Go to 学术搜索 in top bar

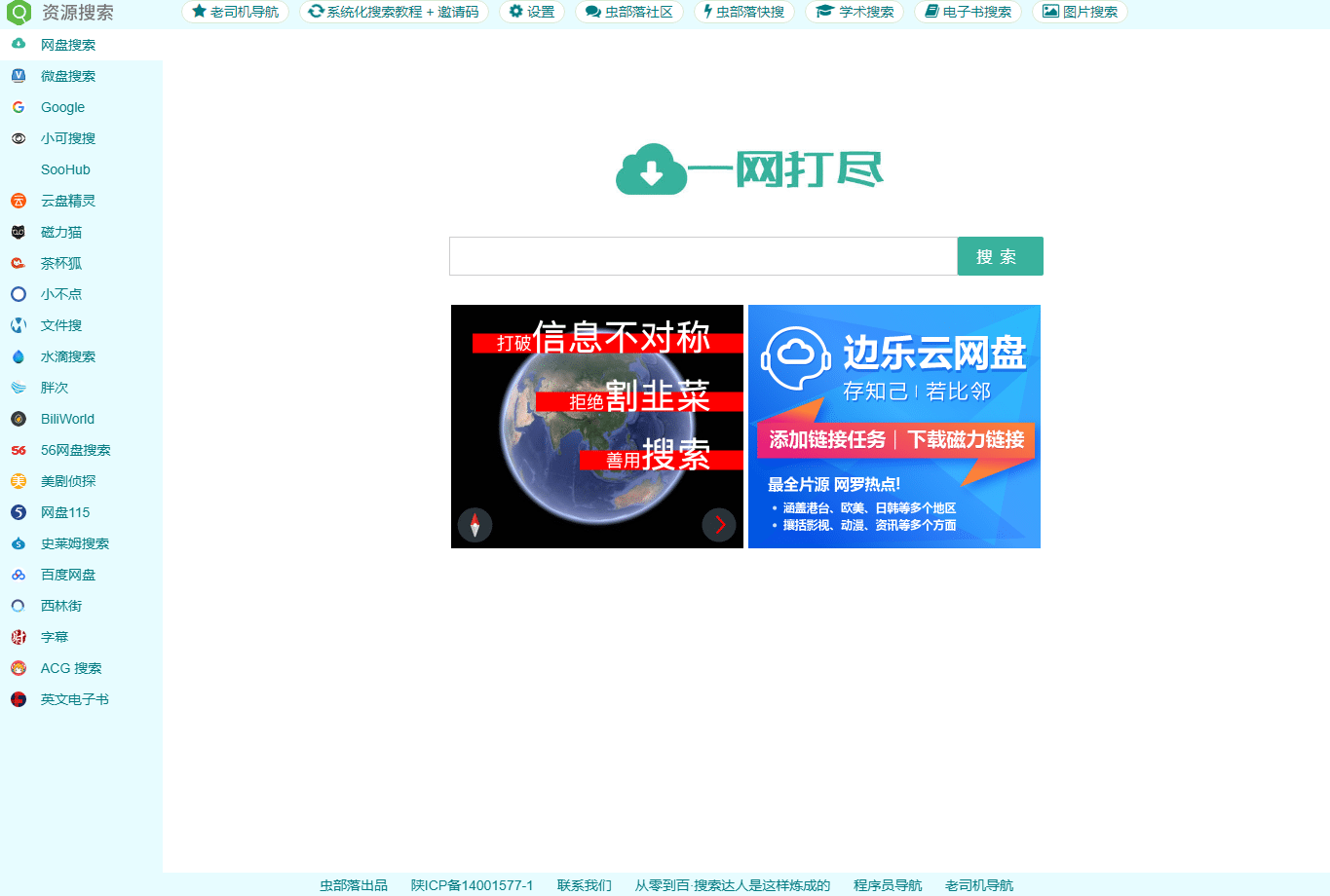point(855,12)
